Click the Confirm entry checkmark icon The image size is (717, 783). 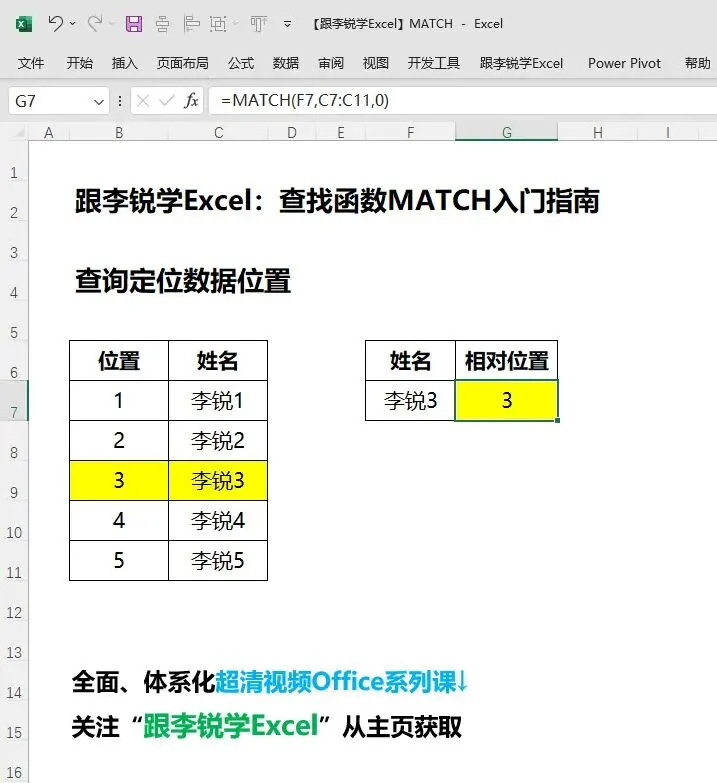(x=166, y=101)
